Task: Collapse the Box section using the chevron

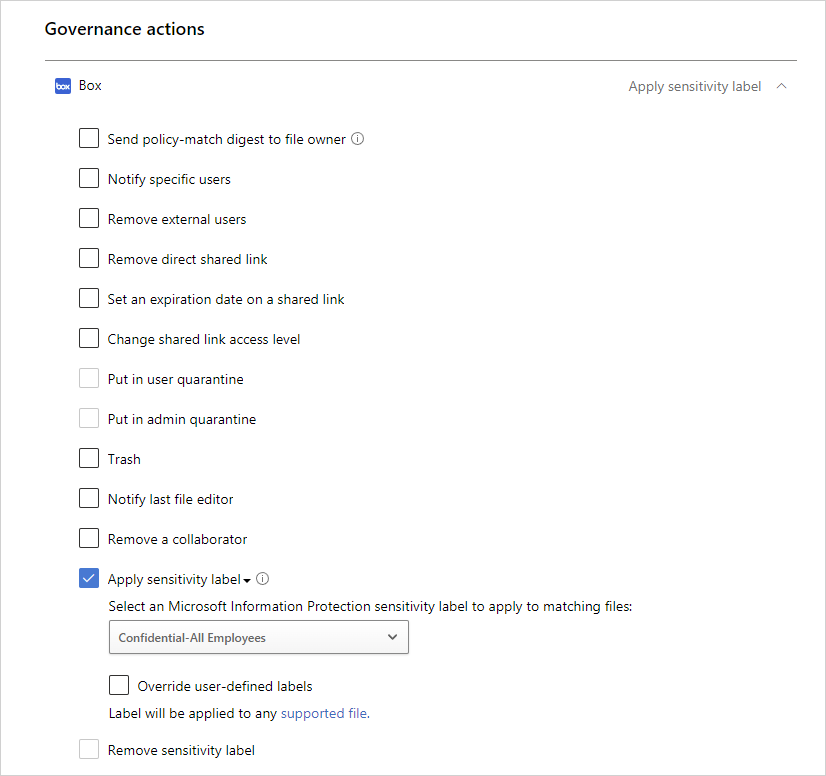Action: pyautogui.click(x=782, y=86)
